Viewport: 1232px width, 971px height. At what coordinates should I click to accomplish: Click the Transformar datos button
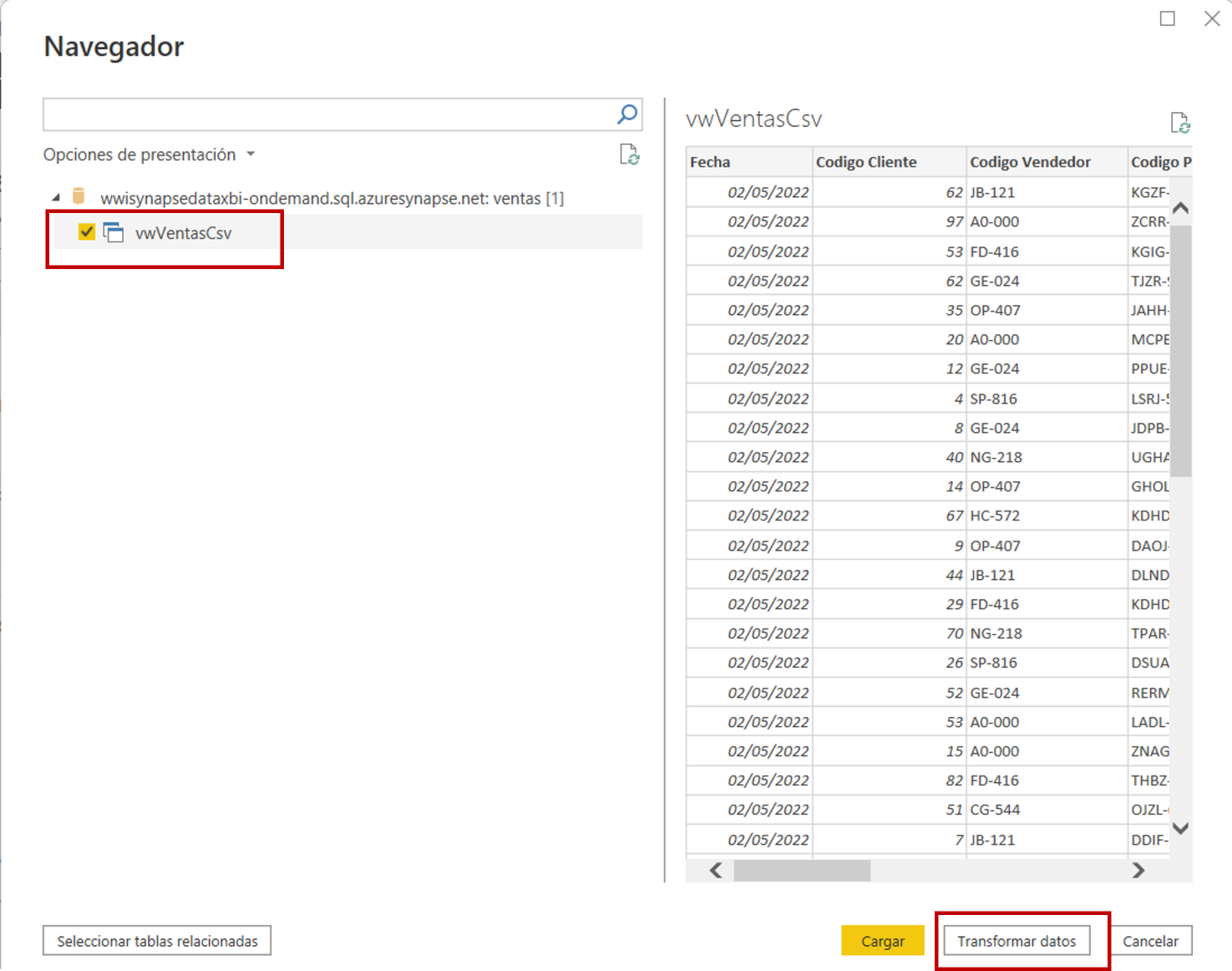point(1017,940)
